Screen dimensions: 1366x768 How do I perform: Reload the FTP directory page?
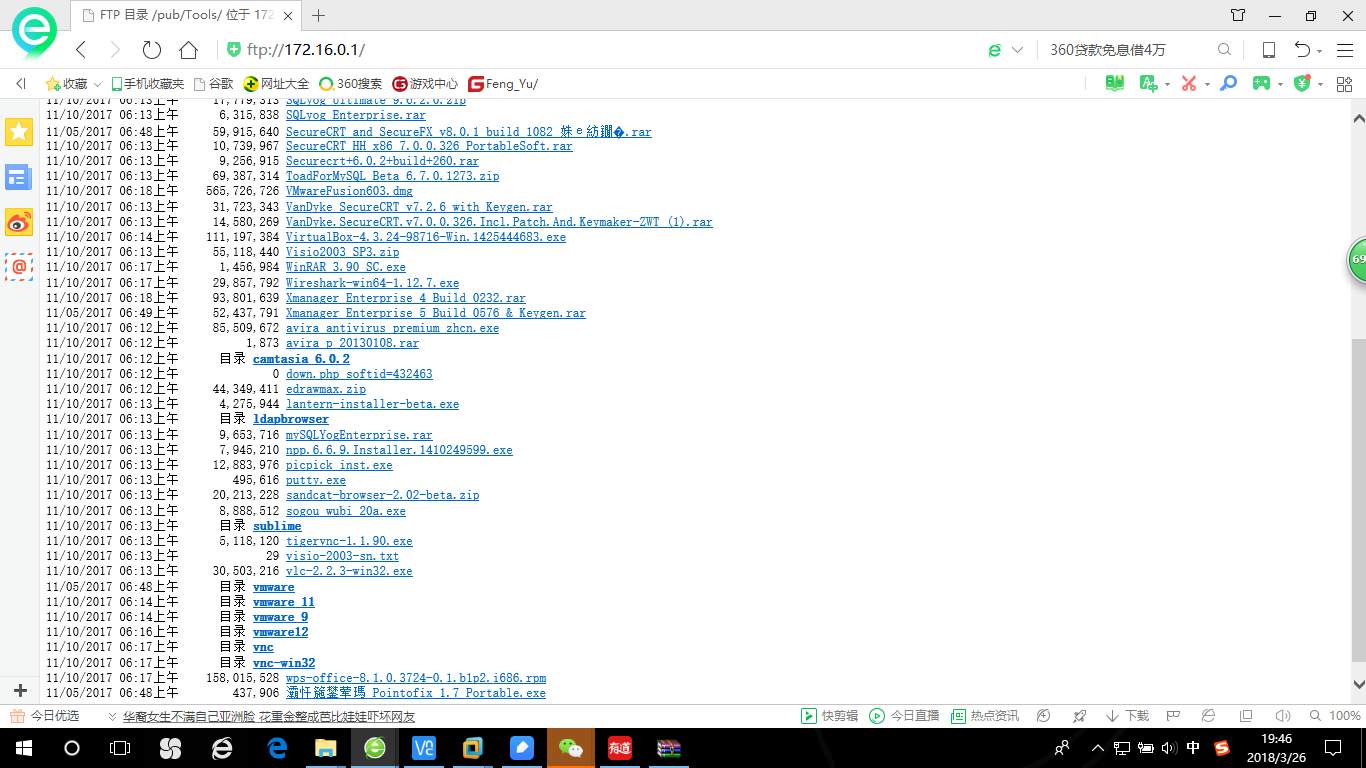pos(151,50)
